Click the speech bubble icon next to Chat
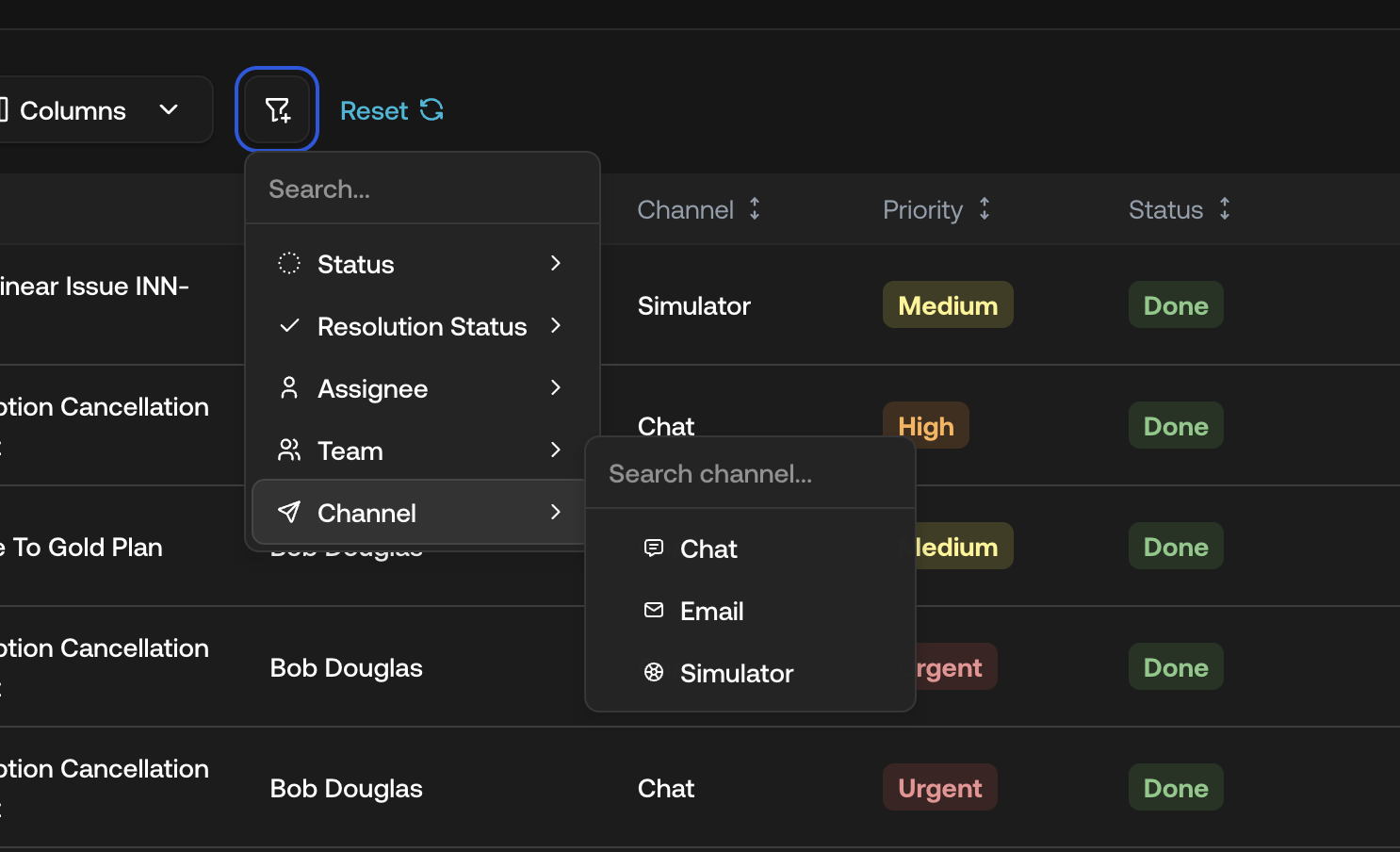 coord(653,548)
